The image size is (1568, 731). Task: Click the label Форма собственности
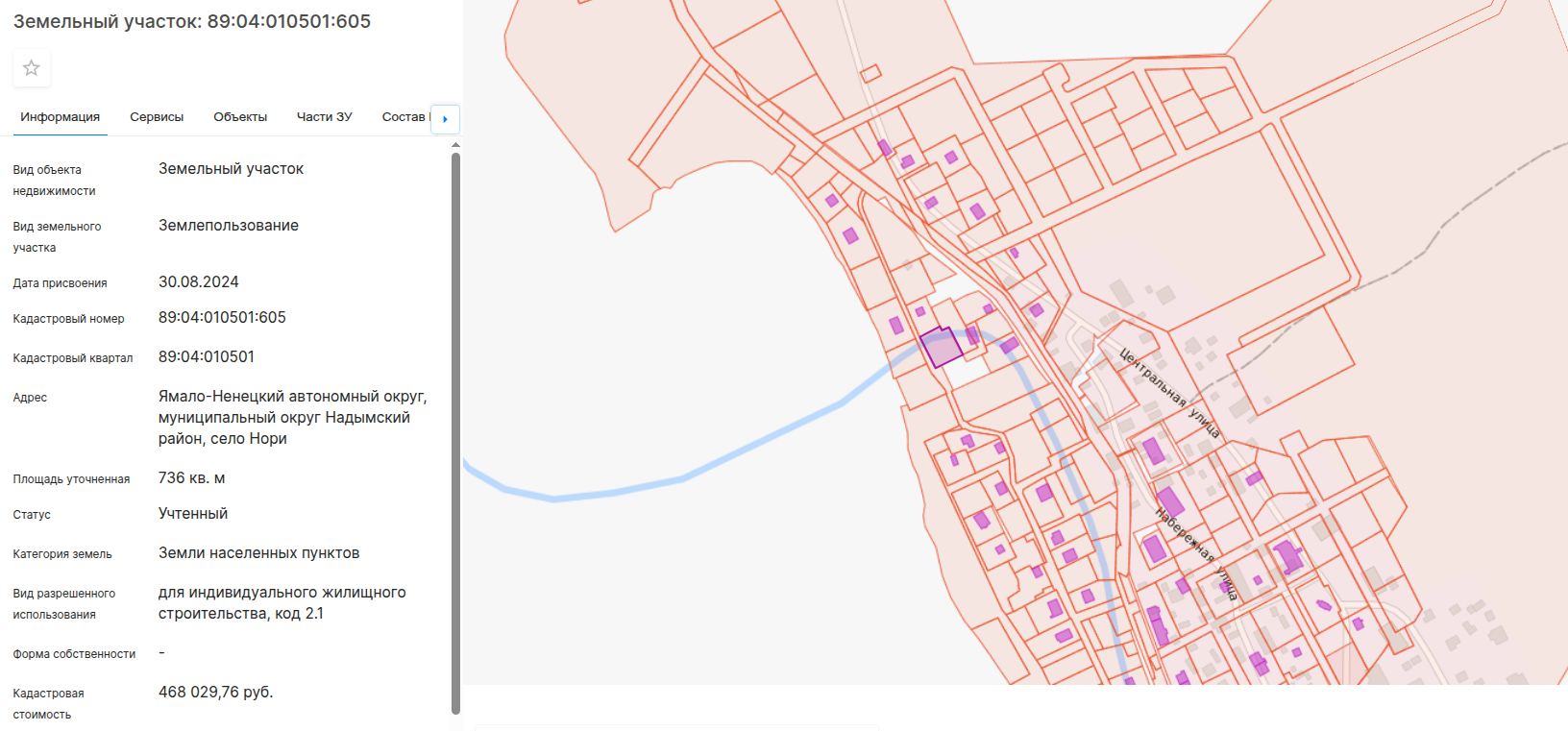[74, 654]
